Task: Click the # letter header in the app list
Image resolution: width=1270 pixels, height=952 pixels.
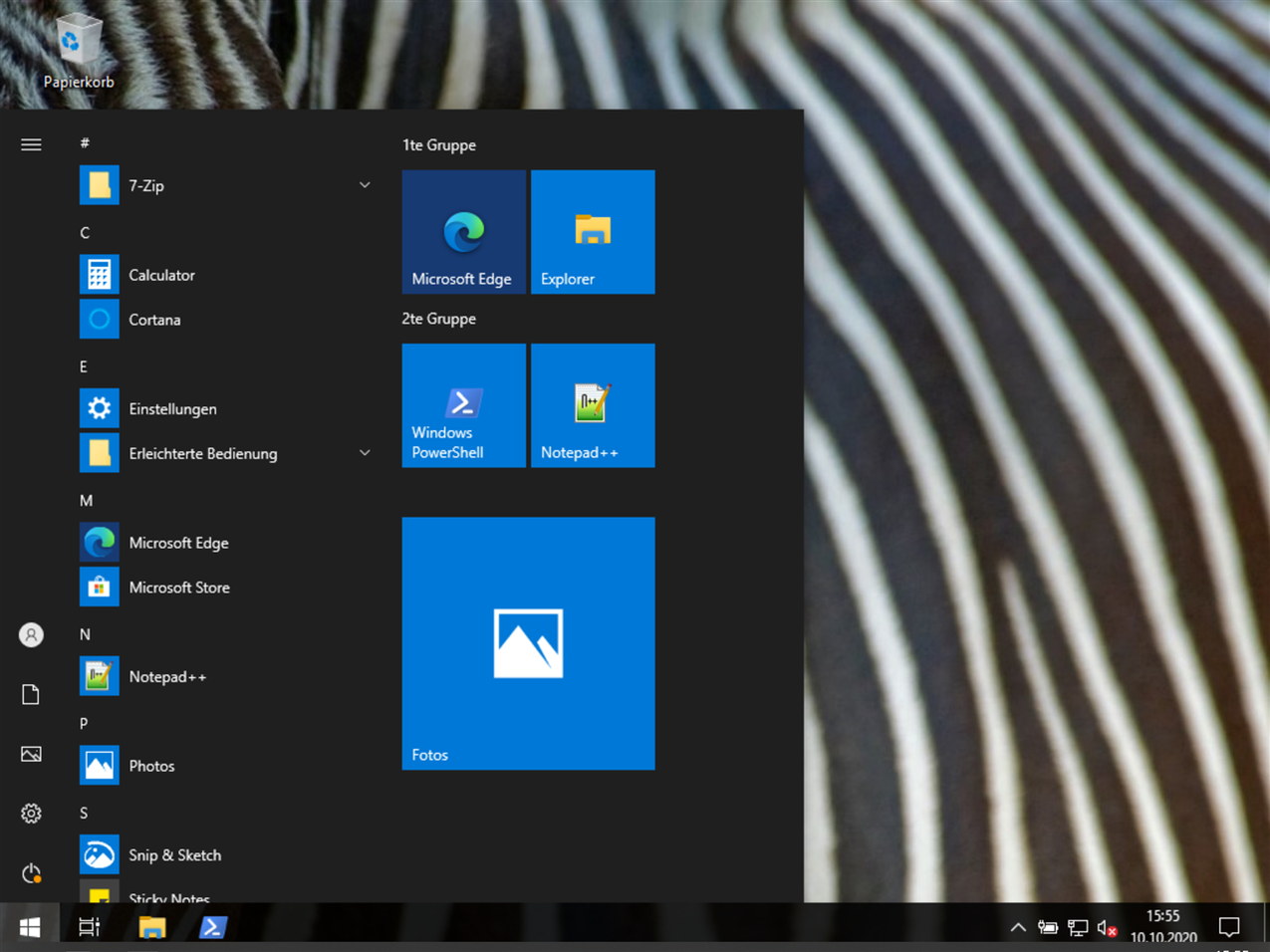Action: (x=85, y=143)
